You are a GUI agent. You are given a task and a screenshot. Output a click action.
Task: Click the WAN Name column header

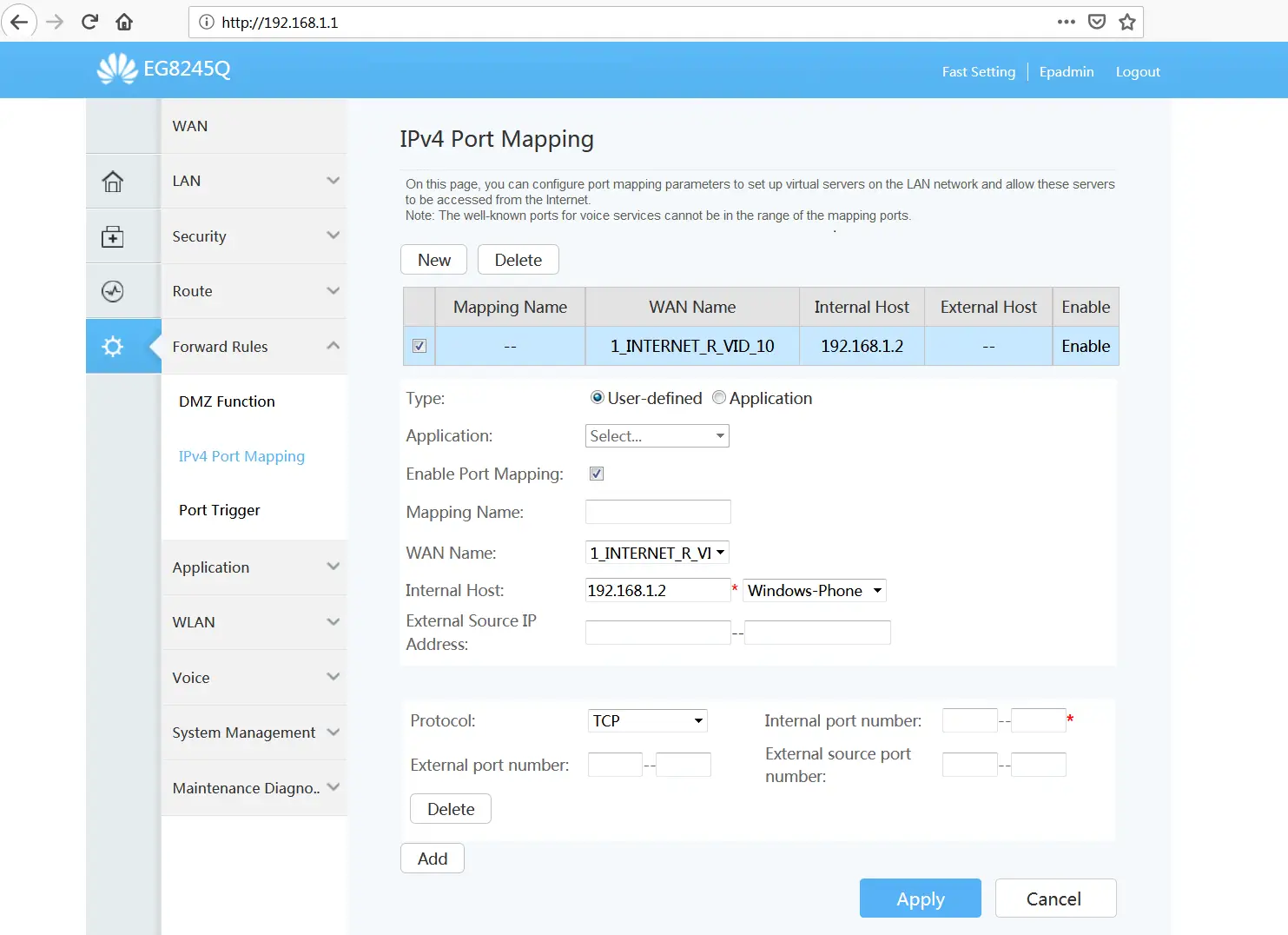tap(692, 307)
